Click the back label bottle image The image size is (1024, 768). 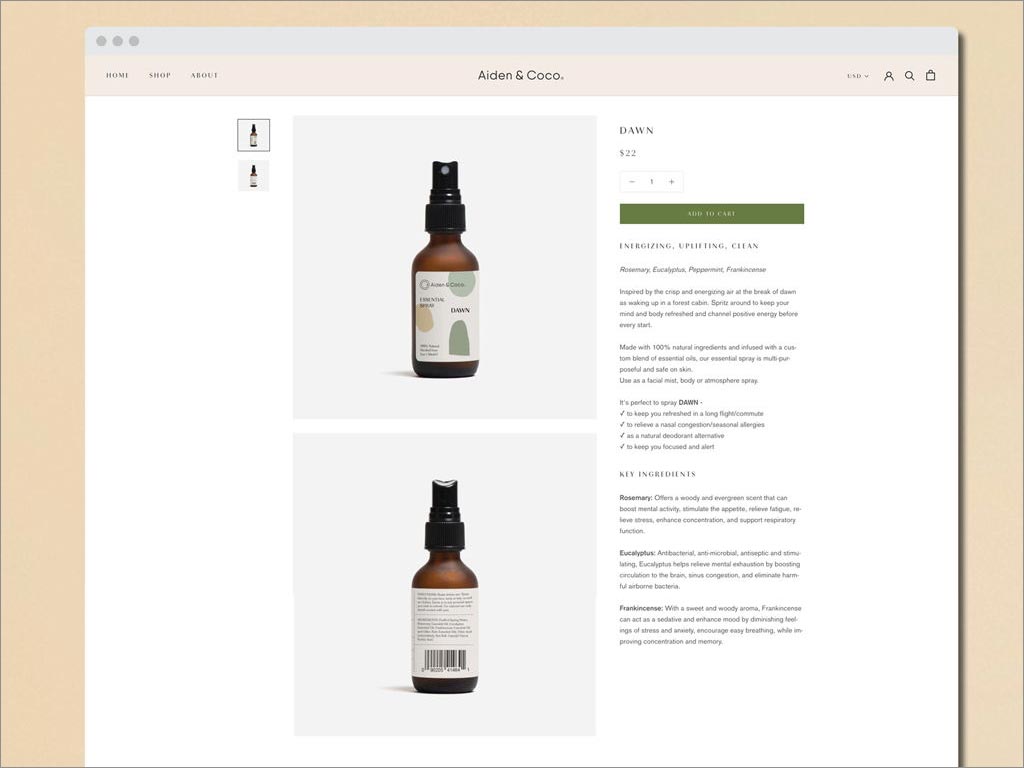(x=444, y=585)
